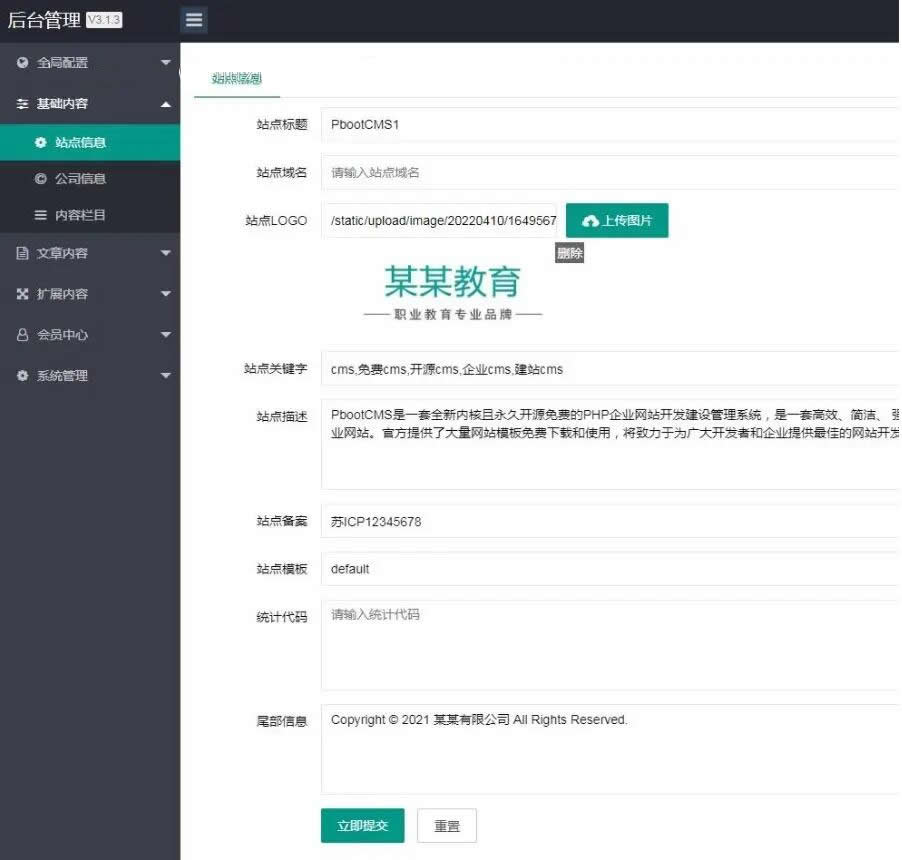Click the 基础内容 sliders icon

click(22, 104)
